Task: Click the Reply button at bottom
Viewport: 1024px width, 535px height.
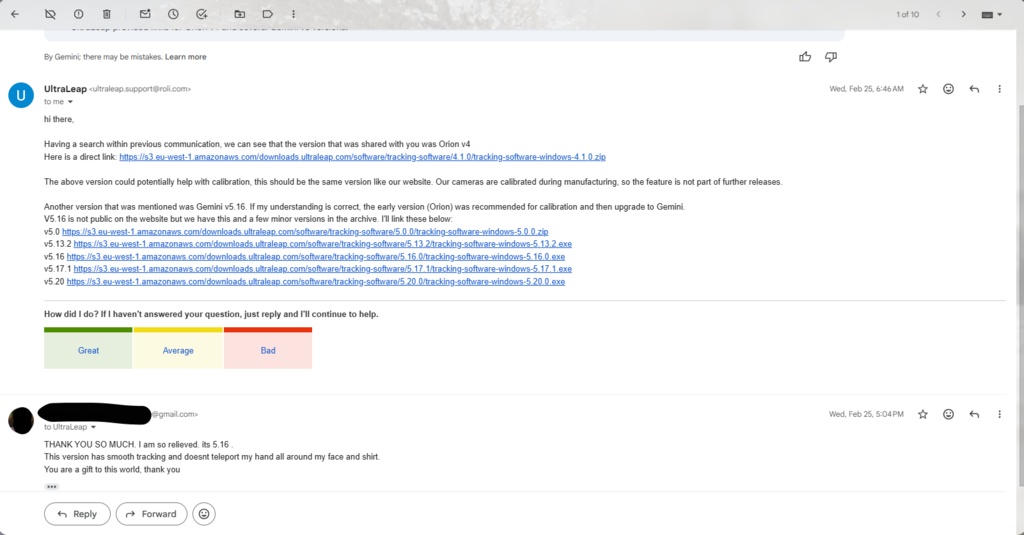Action: pos(77,514)
